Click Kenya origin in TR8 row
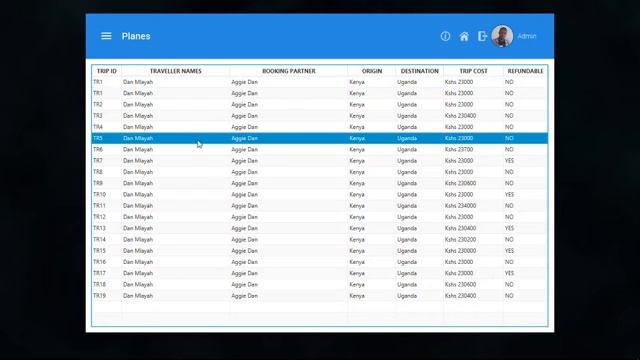The height and width of the screenshot is (360, 640). coord(357,172)
